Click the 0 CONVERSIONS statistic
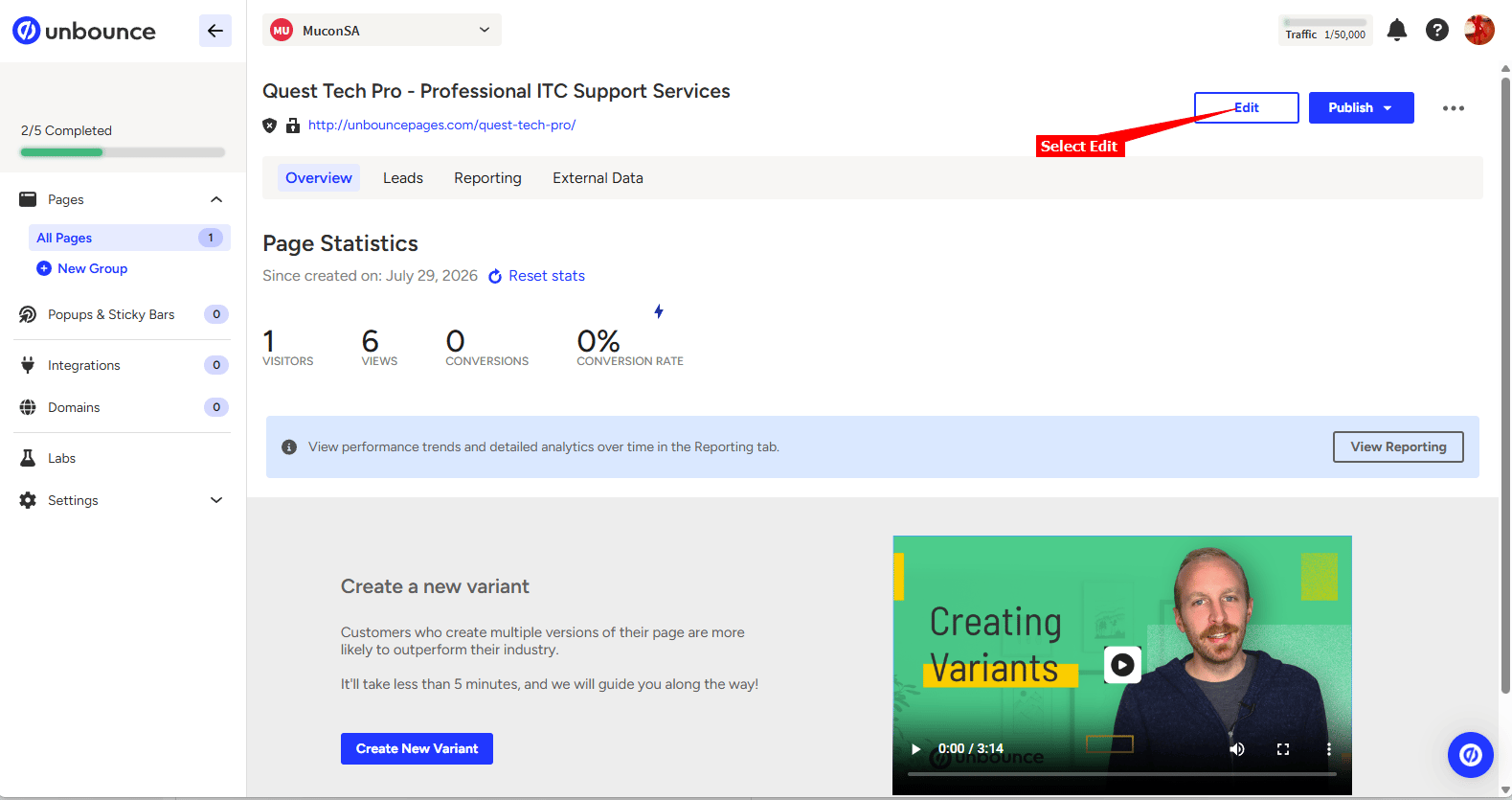This screenshot has height=800, width=1512. tap(486, 348)
